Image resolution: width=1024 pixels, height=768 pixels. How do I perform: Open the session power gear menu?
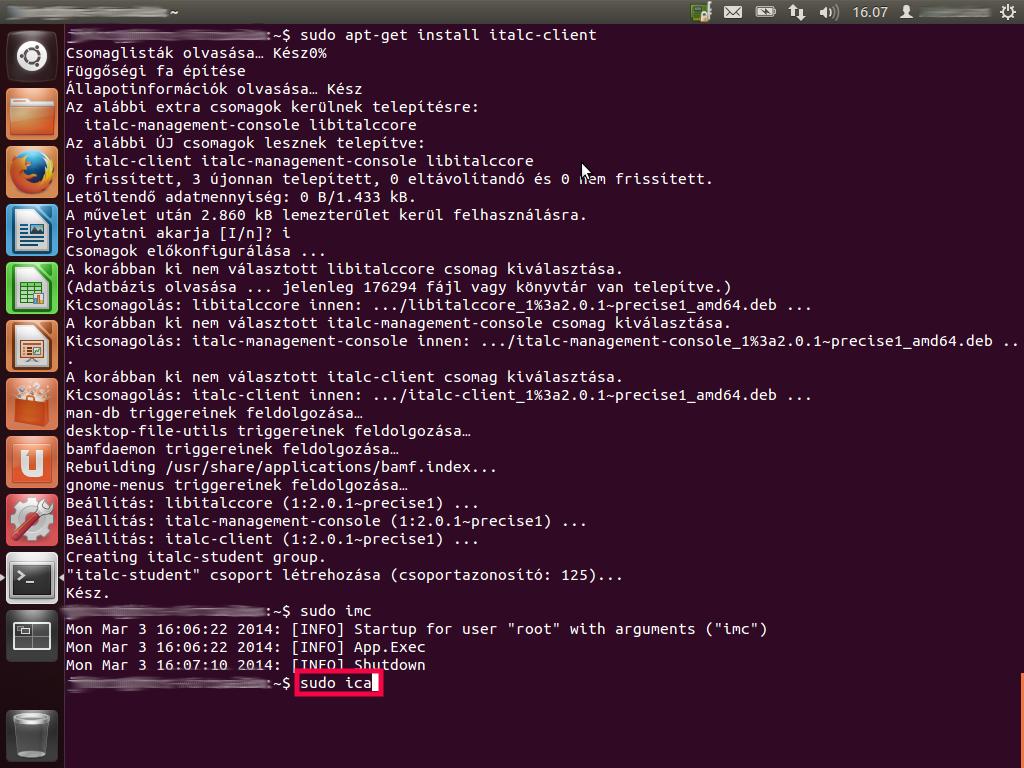click(1008, 12)
